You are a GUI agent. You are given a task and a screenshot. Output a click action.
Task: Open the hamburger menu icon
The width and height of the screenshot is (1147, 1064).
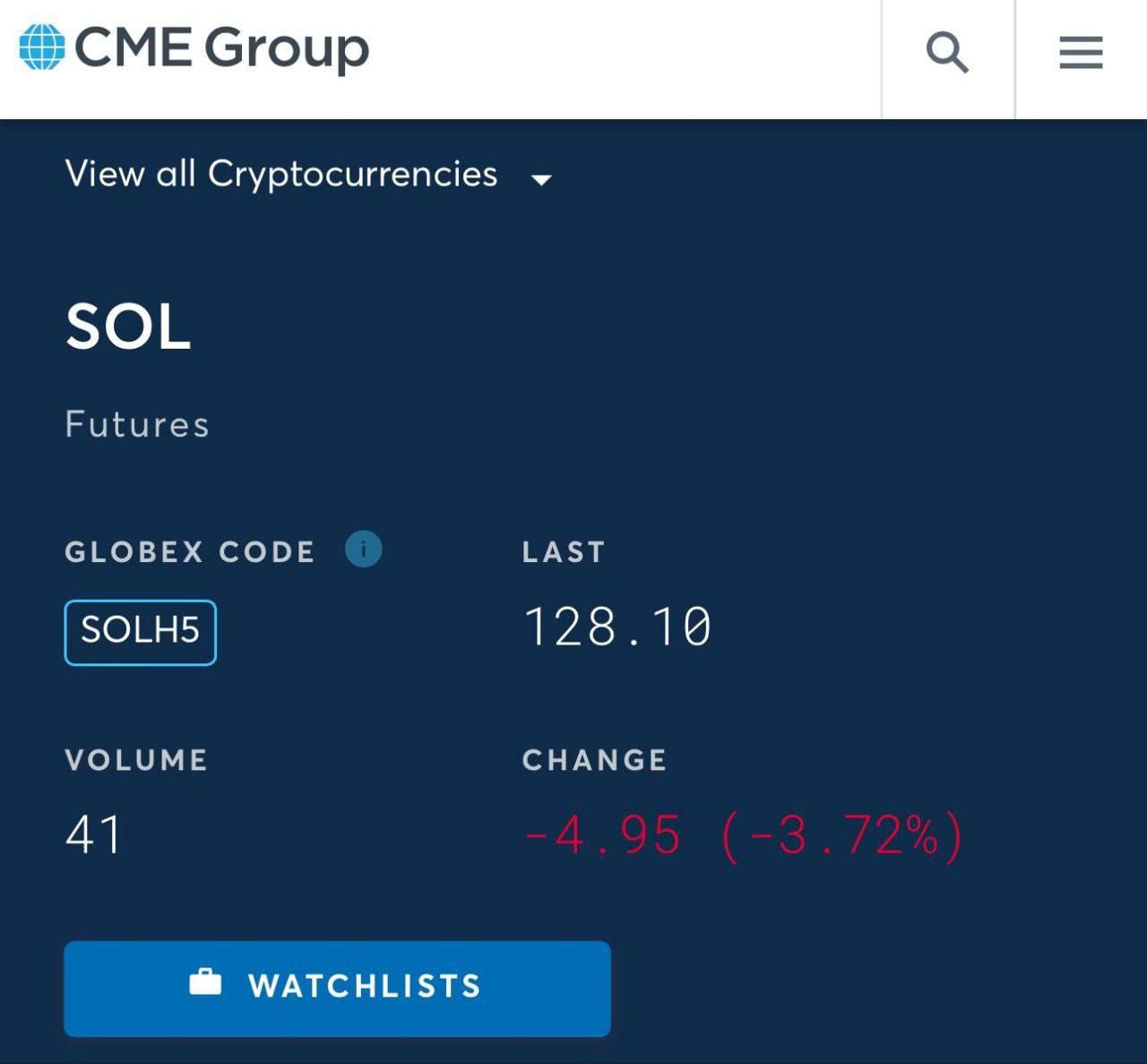[x=1081, y=52]
